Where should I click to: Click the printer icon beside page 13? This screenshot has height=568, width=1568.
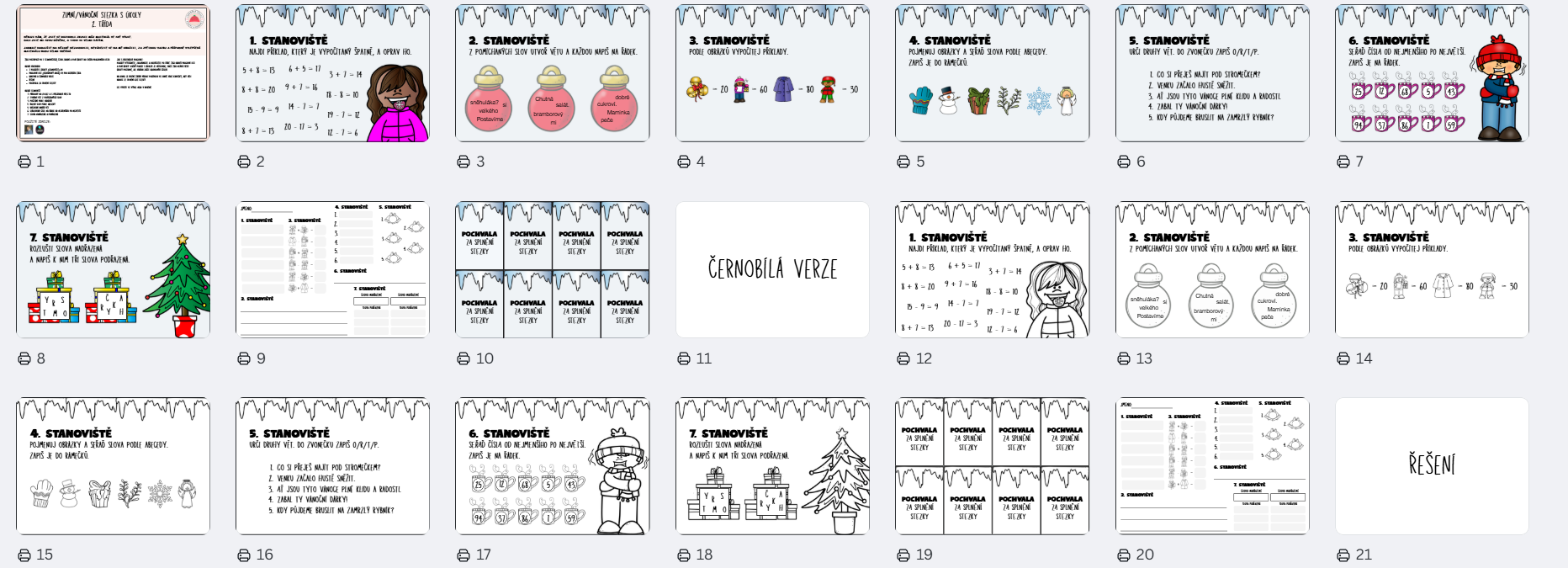coord(1124,358)
